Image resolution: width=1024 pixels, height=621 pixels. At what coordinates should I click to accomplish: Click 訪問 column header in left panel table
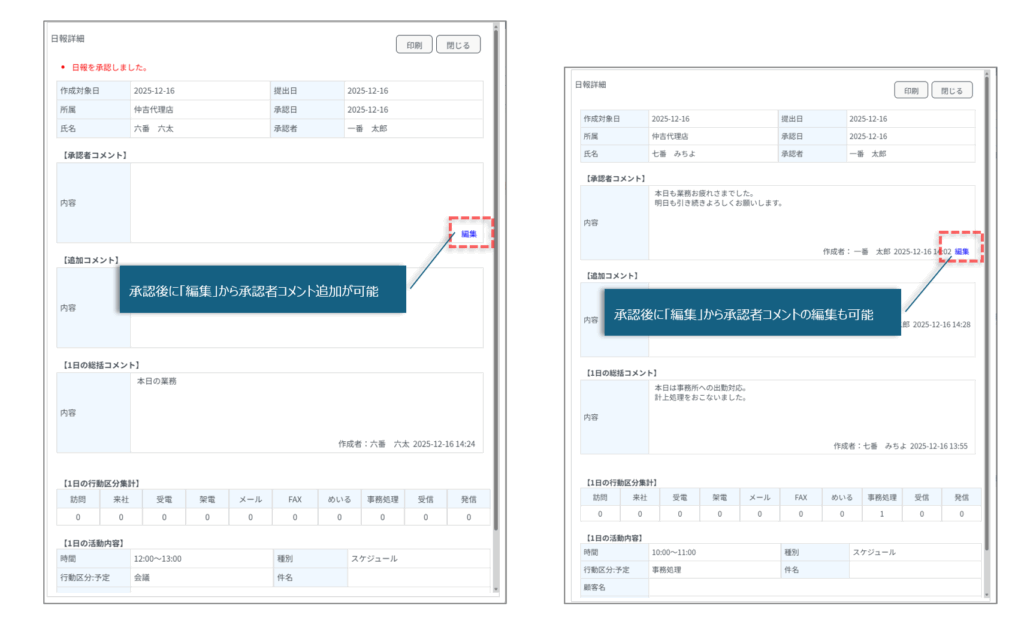(79, 498)
